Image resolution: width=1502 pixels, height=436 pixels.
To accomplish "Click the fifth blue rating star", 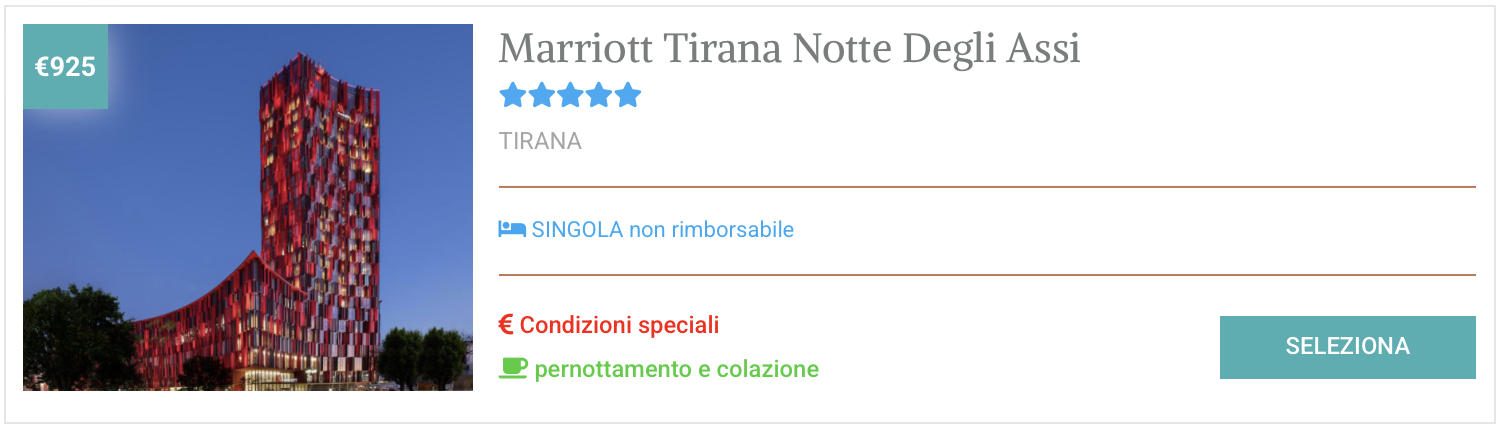I will click(x=628, y=95).
